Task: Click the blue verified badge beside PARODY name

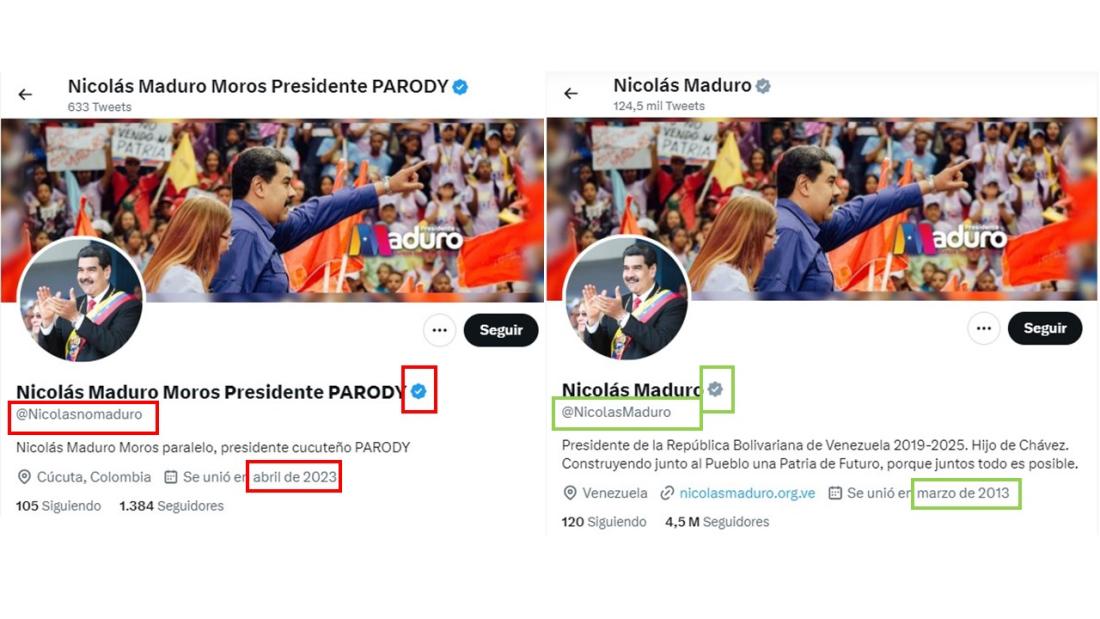Action: (419, 391)
